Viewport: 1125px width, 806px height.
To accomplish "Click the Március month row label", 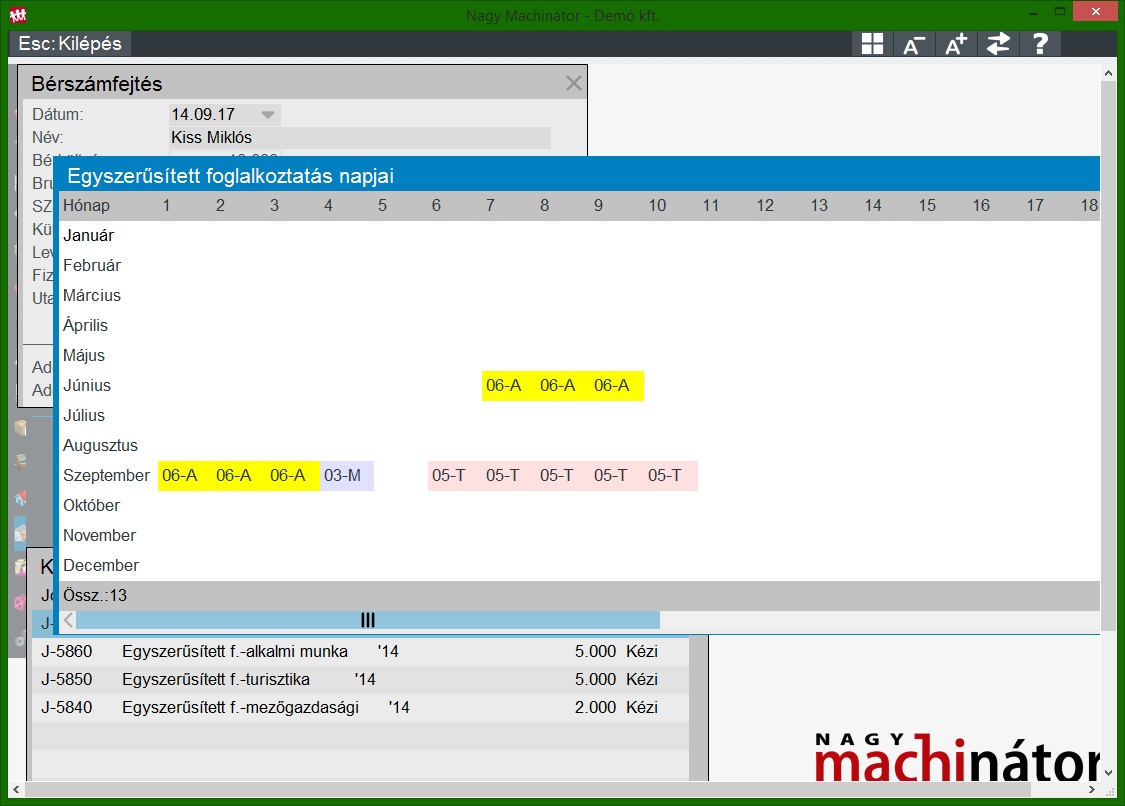I will [x=92, y=296].
